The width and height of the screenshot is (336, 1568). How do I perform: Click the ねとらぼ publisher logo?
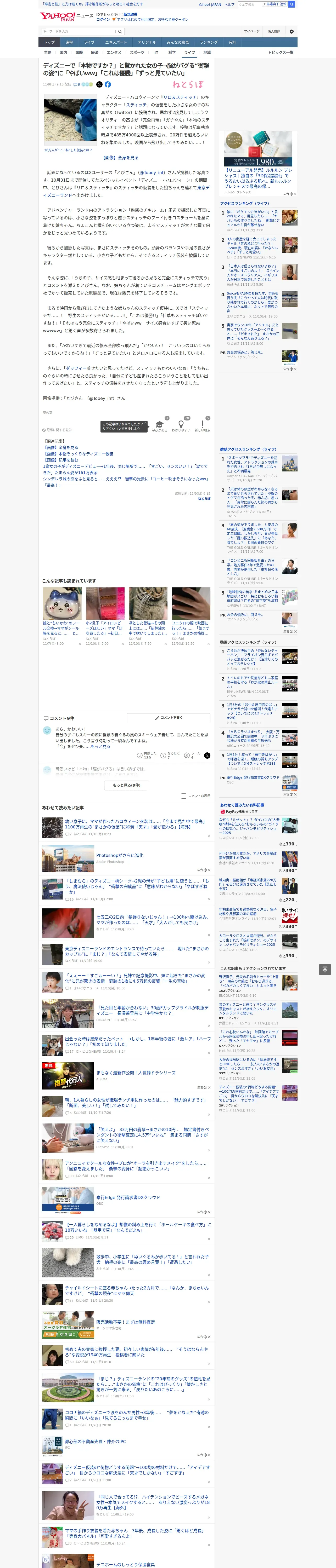pyautogui.click(x=188, y=85)
